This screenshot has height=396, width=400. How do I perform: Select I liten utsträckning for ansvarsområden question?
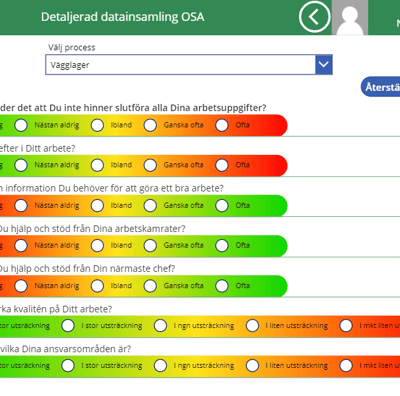pos(252,365)
